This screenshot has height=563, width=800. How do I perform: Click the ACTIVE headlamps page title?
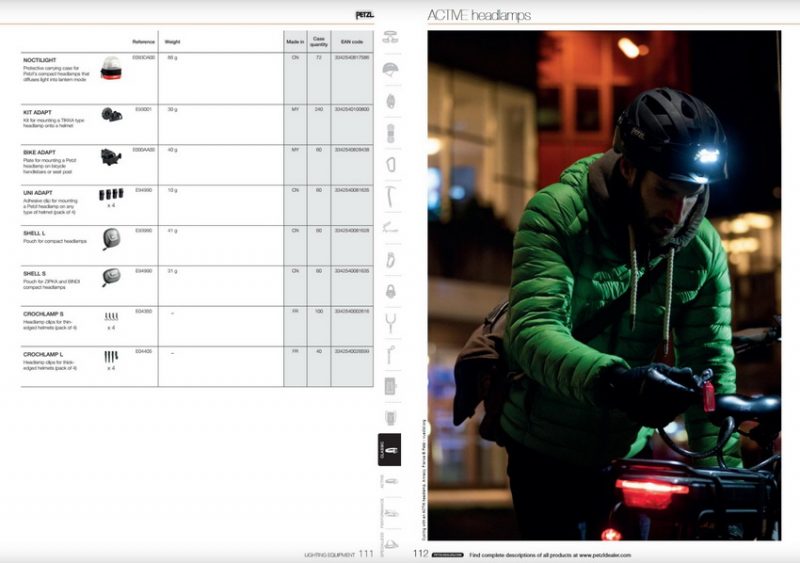479,15
